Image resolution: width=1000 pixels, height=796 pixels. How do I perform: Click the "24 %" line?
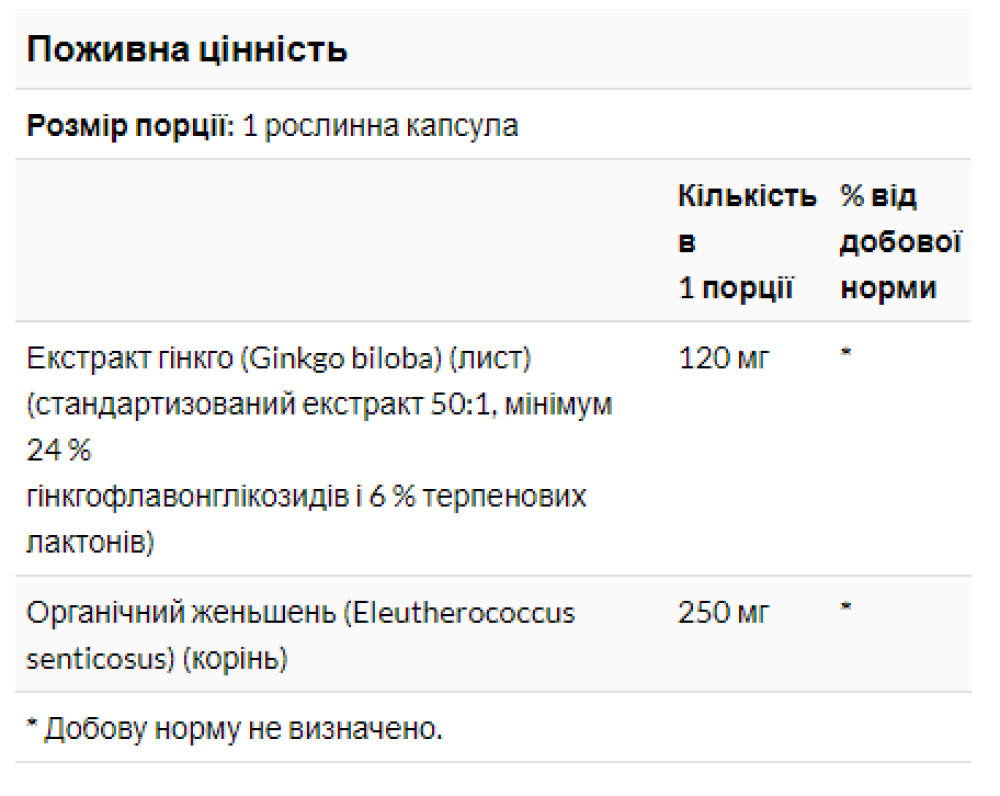point(59,451)
